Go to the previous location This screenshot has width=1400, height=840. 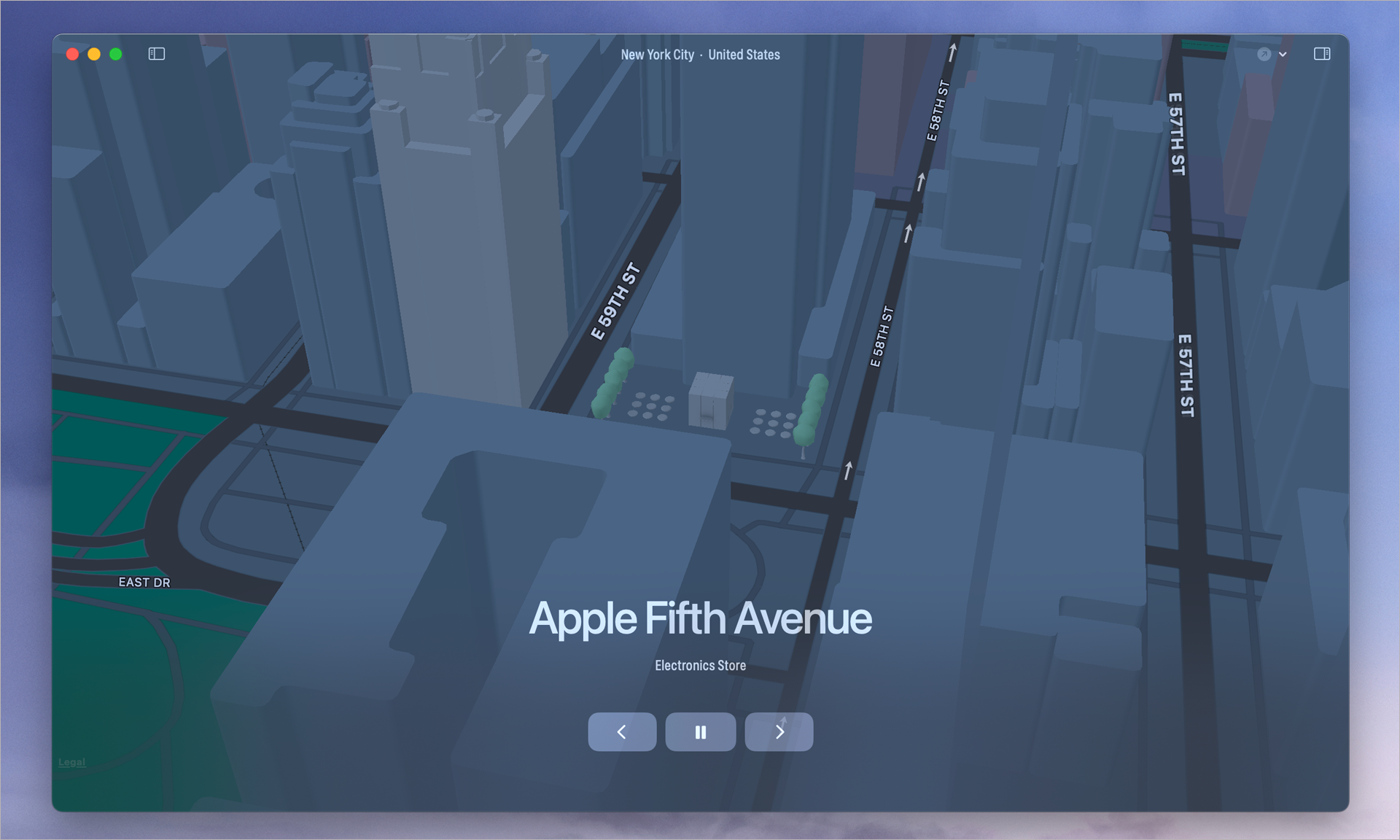pyautogui.click(x=622, y=731)
